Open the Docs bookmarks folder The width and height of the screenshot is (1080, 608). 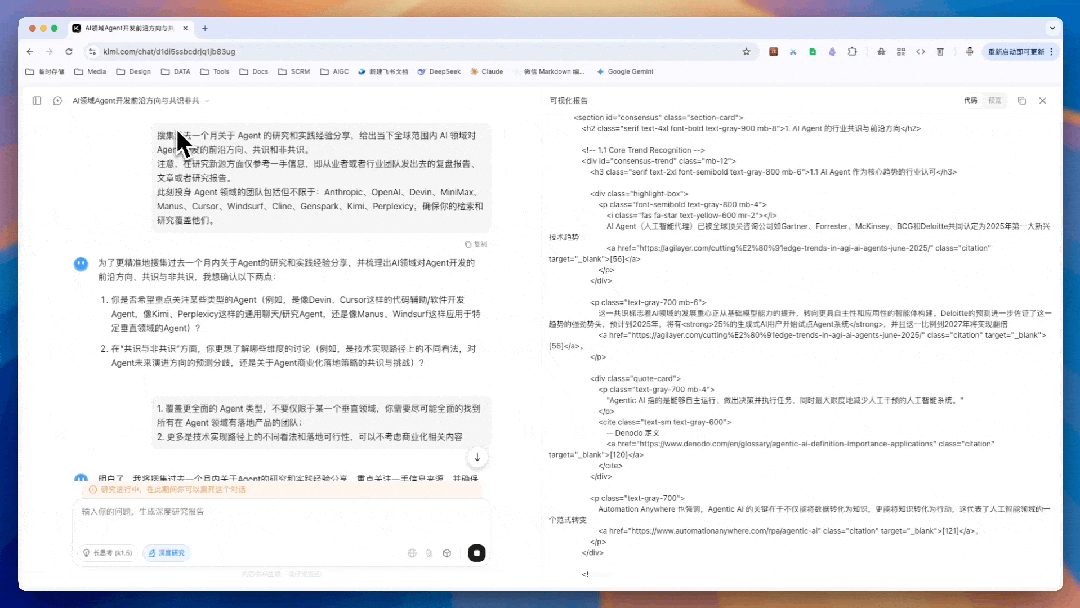(253, 72)
